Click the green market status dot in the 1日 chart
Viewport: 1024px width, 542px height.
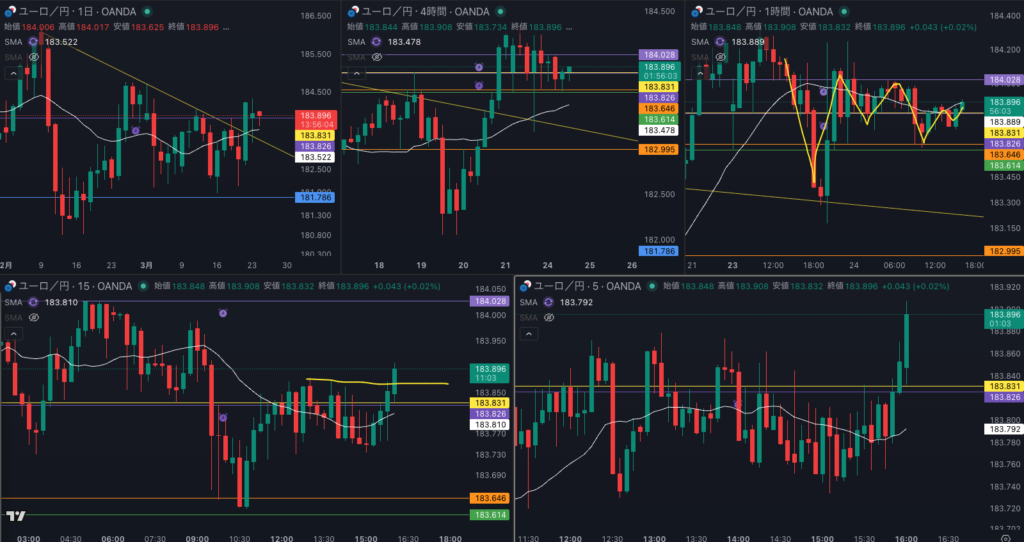tap(148, 12)
